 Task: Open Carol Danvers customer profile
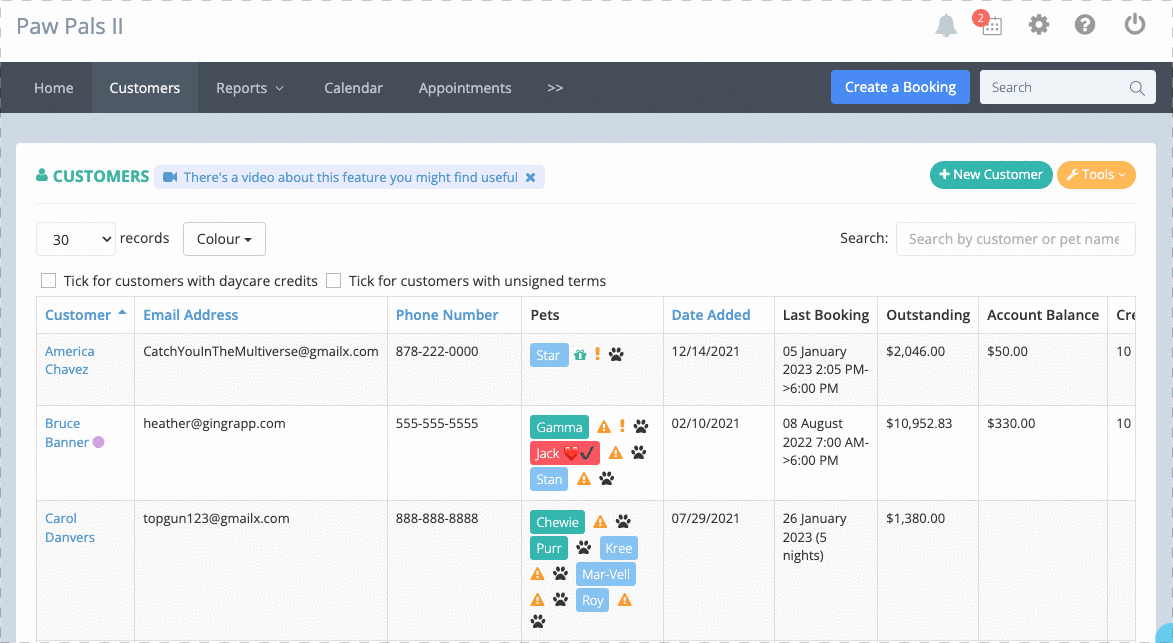point(70,528)
